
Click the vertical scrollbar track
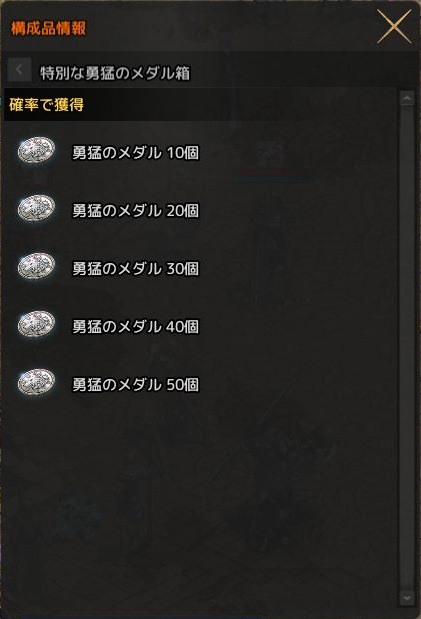[407, 347]
